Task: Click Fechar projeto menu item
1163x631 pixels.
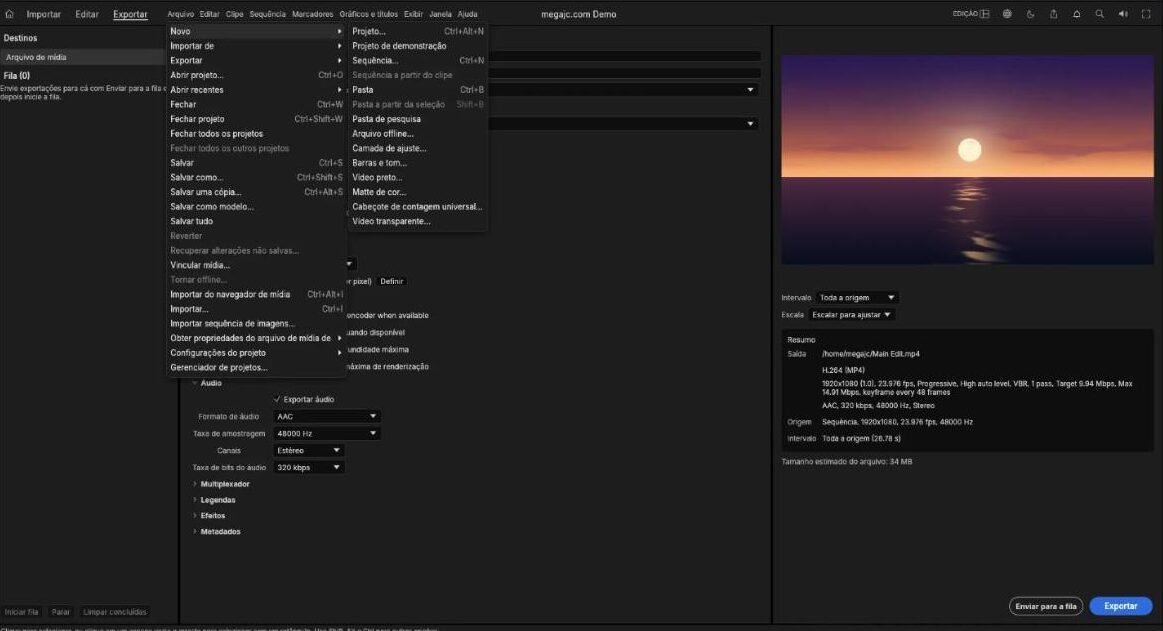Action: (256, 119)
